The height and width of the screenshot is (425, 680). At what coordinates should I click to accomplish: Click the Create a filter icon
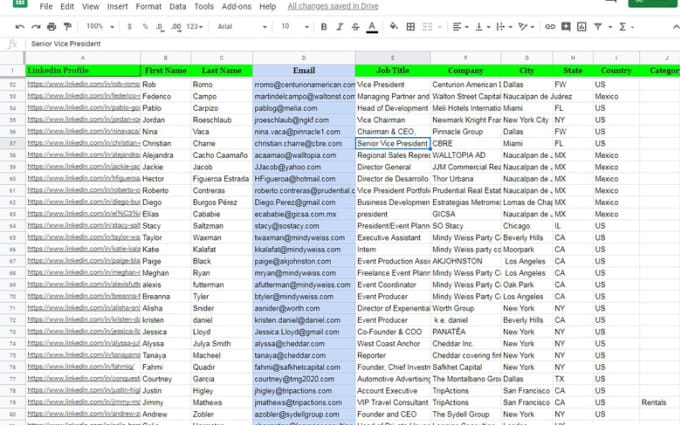pos(598,27)
